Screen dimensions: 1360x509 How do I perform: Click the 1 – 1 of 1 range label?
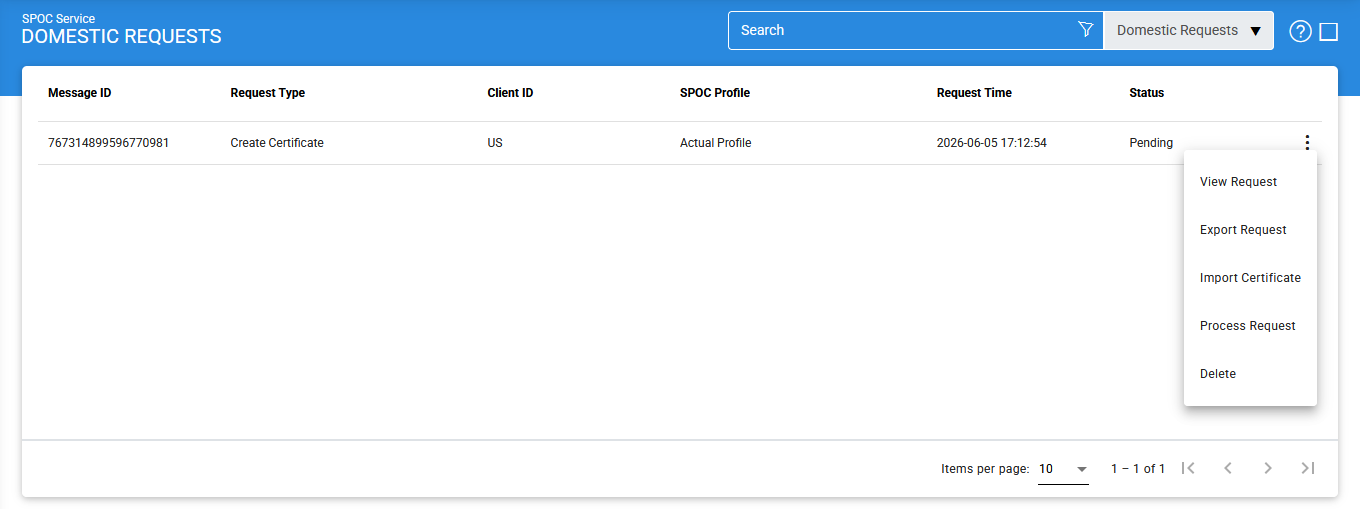click(x=1138, y=469)
